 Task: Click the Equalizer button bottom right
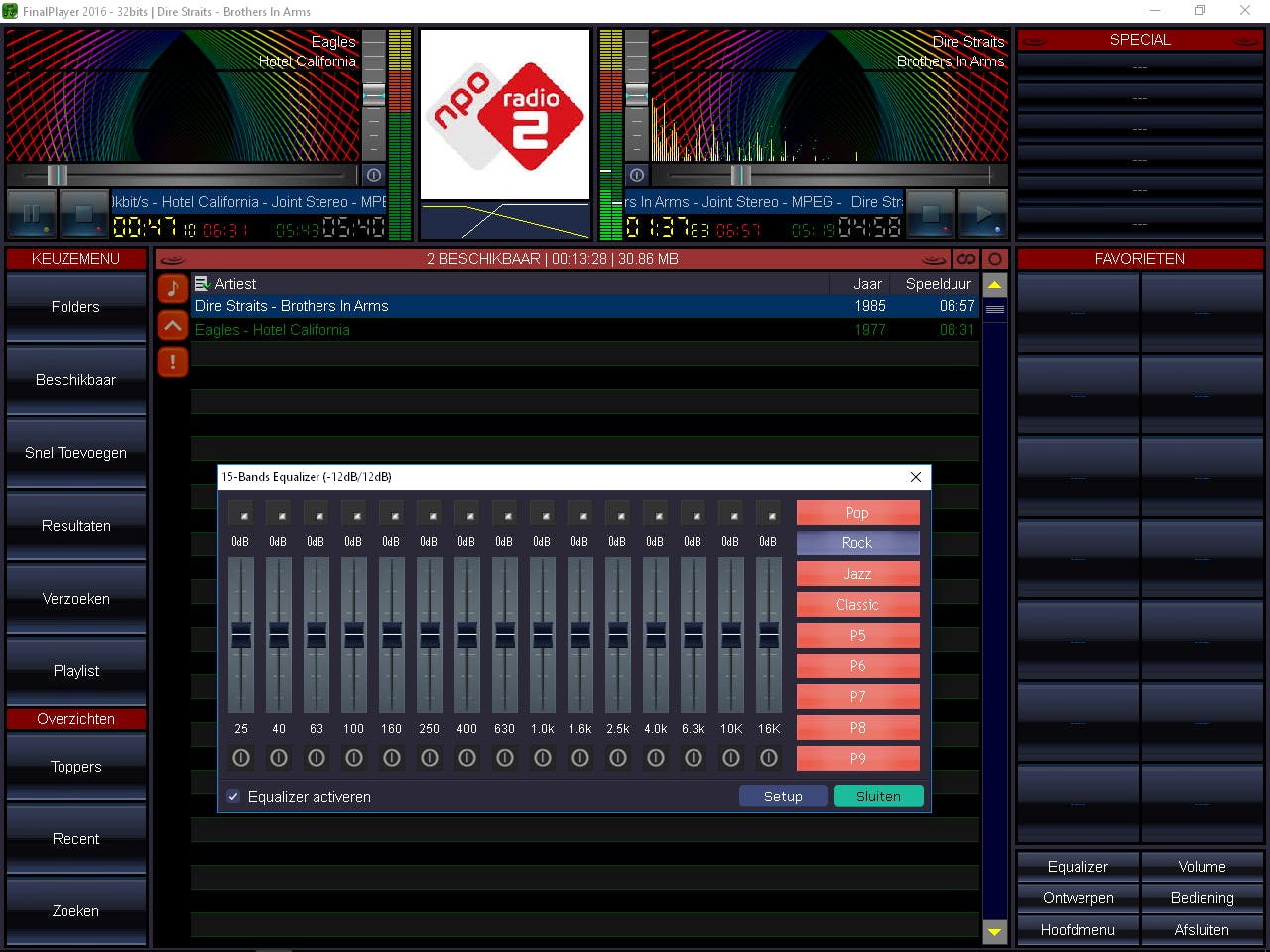click(x=1079, y=867)
